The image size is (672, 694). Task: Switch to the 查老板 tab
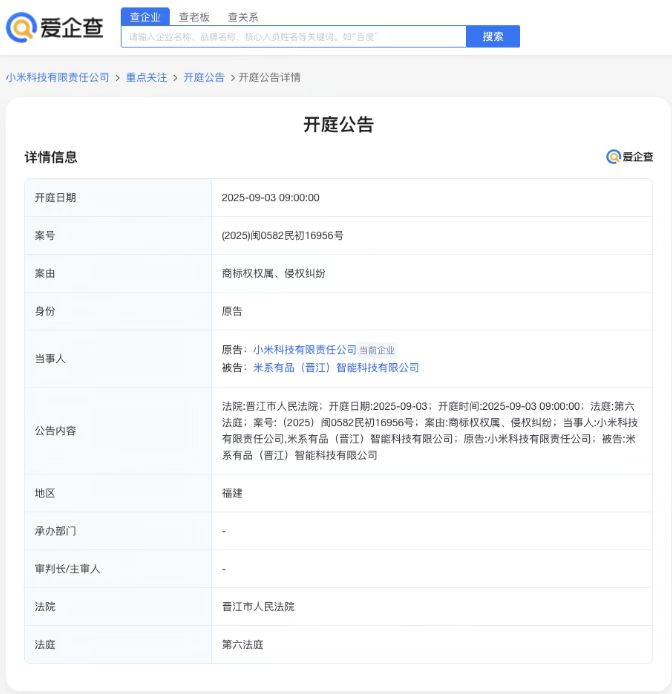tap(194, 17)
